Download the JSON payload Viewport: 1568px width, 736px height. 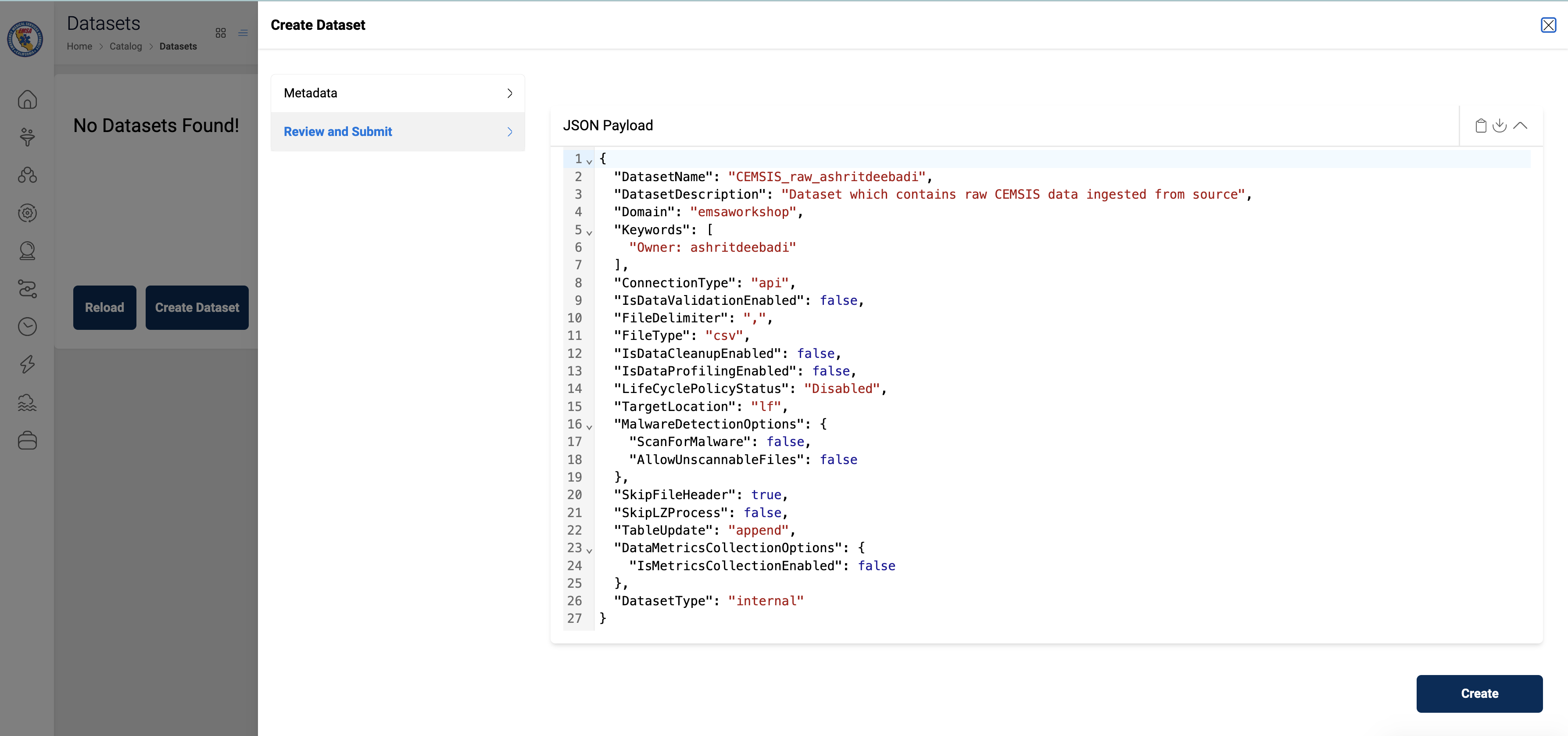[1500, 125]
